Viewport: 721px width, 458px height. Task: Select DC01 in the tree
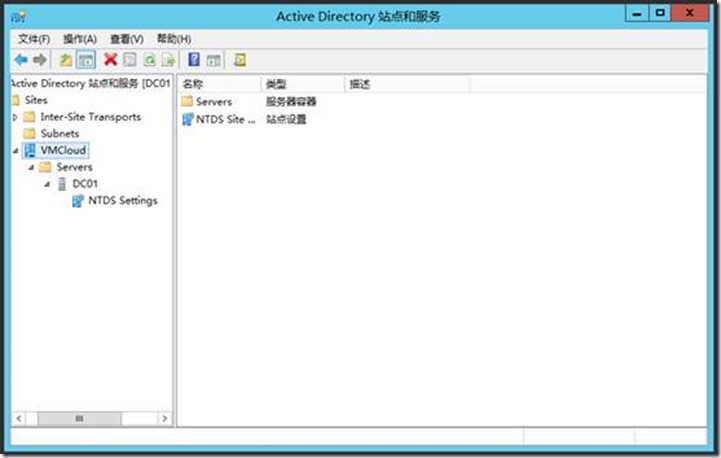85,184
